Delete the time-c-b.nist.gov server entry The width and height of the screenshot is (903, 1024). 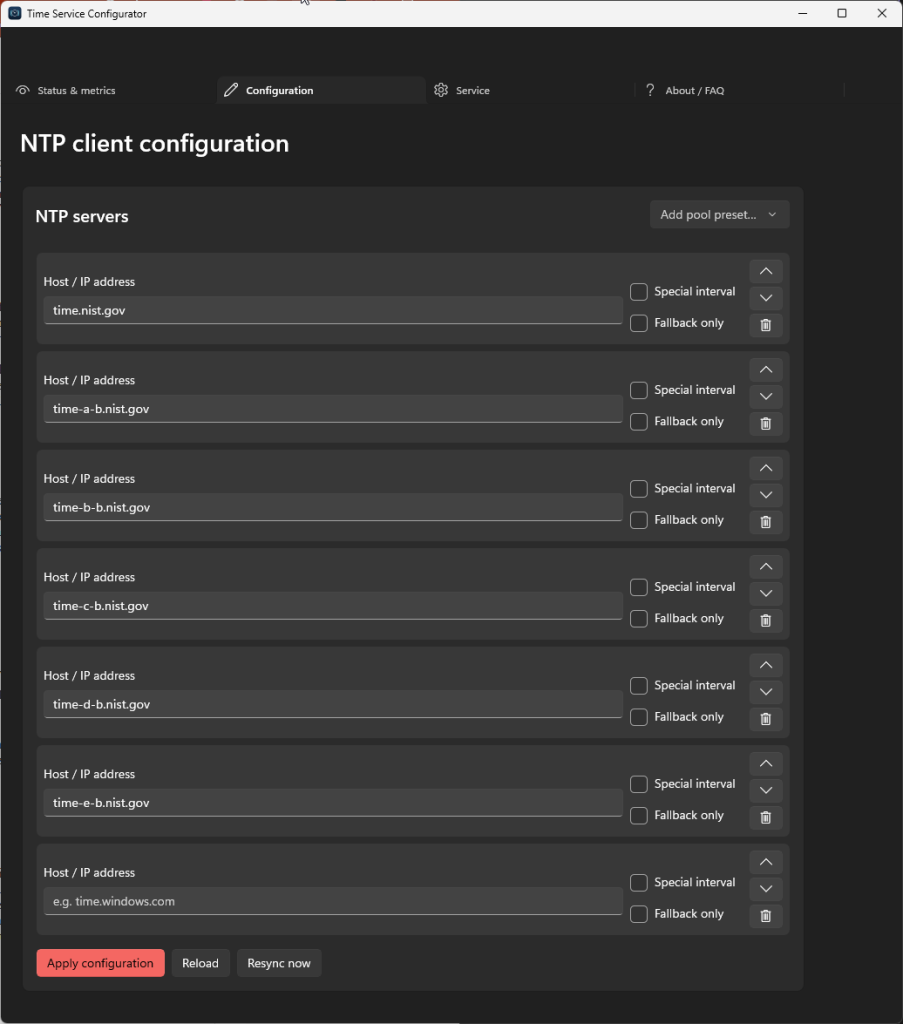(x=766, y=620)
